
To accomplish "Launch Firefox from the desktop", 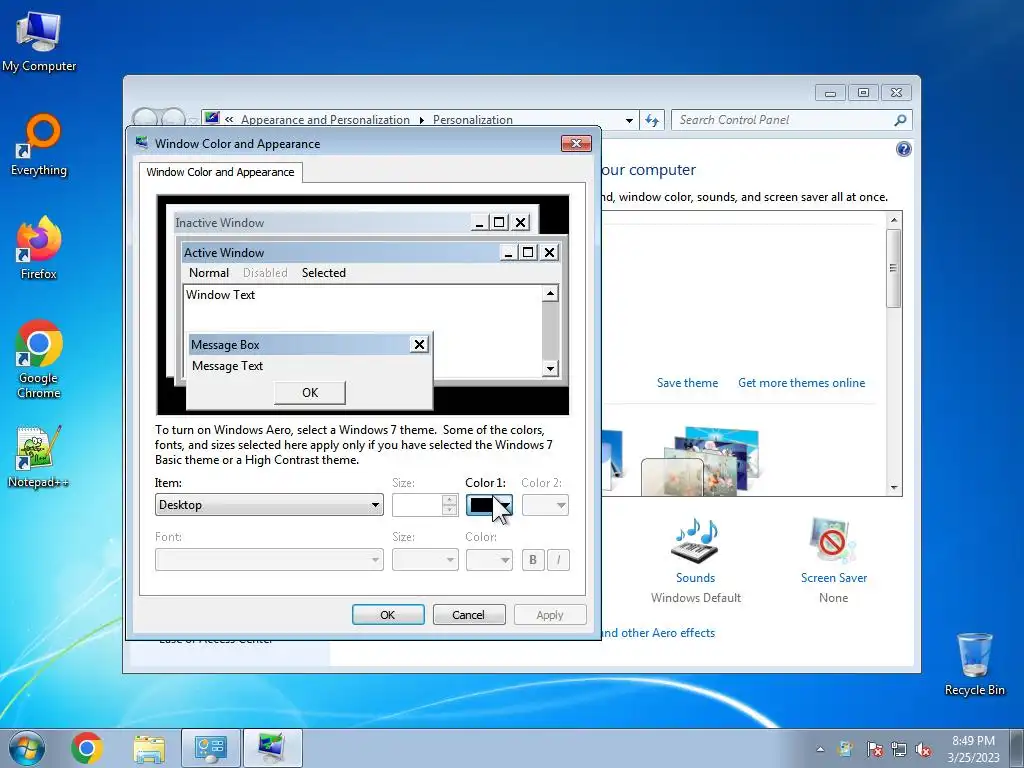I will [x=39, y=248].
